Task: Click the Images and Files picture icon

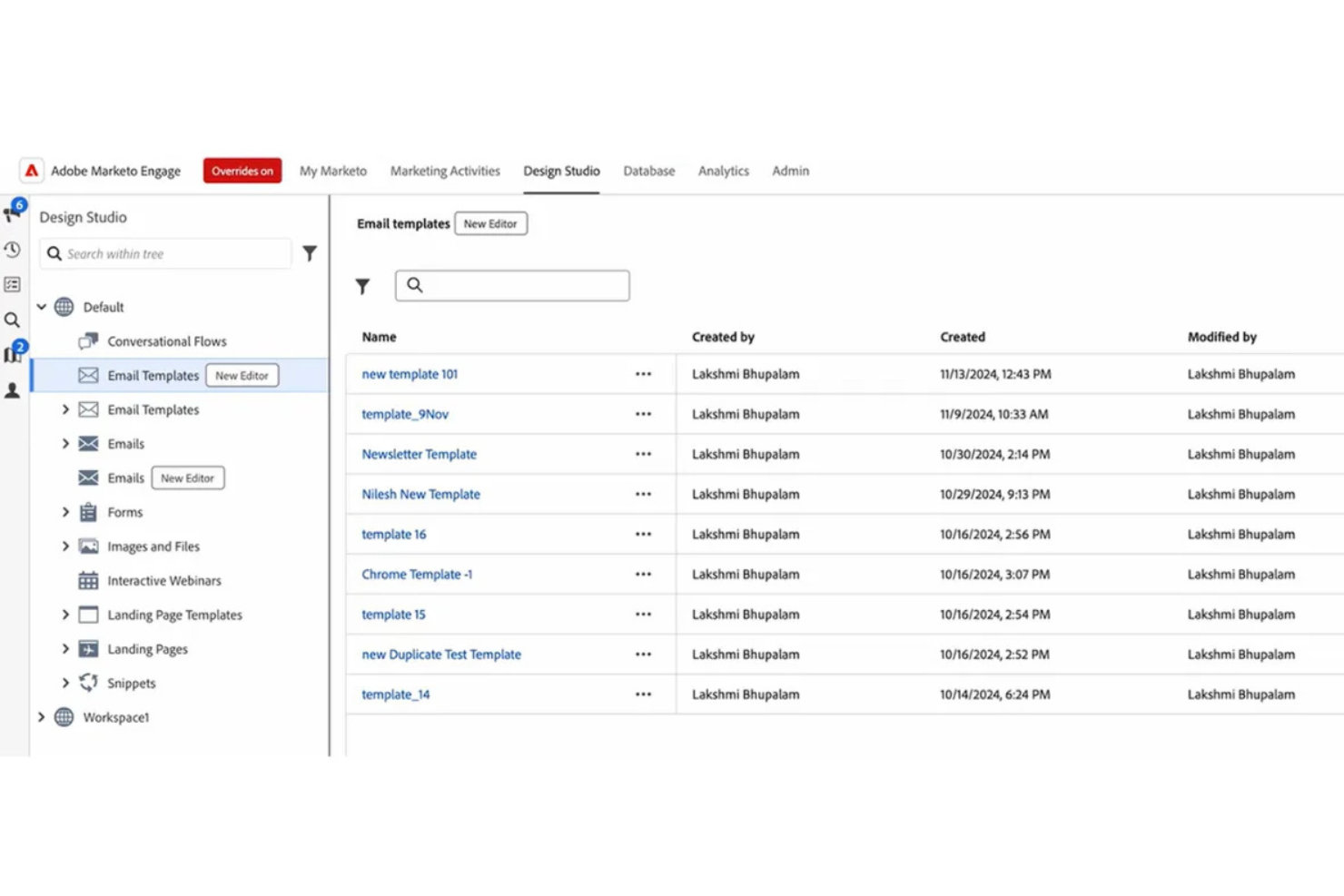Action: (x=88, y=546)
